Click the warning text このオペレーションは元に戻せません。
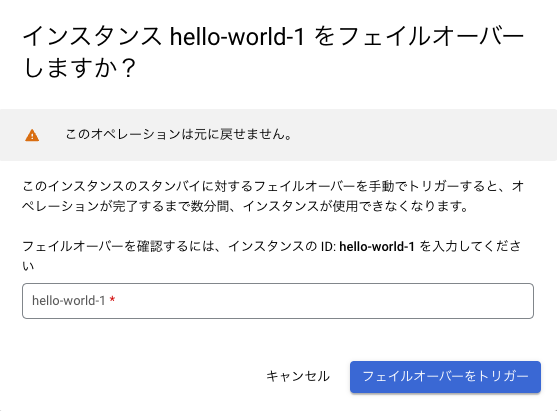557x411 pixels. (179, 135)
